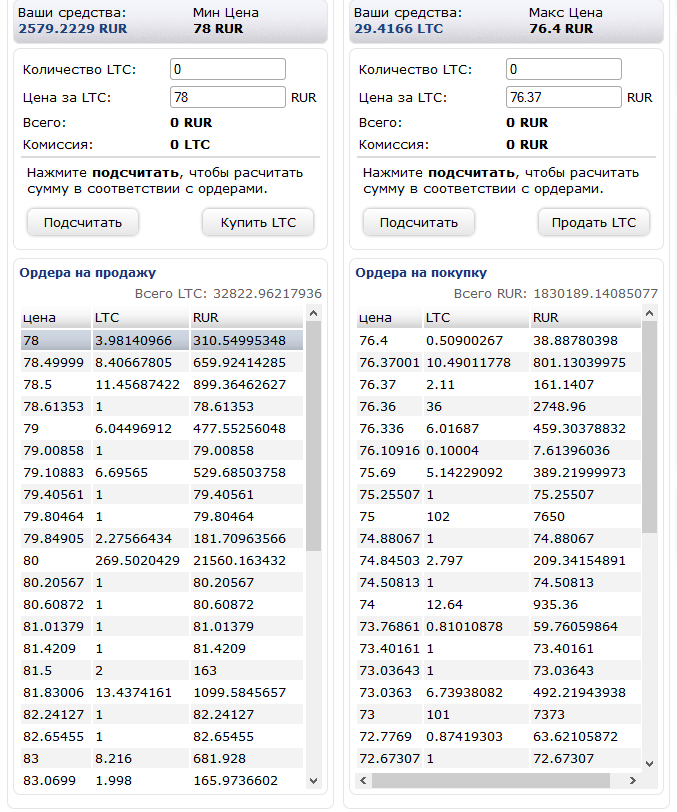Select sell order at price 81.5

pyautogui.click(x=162, y=671)
